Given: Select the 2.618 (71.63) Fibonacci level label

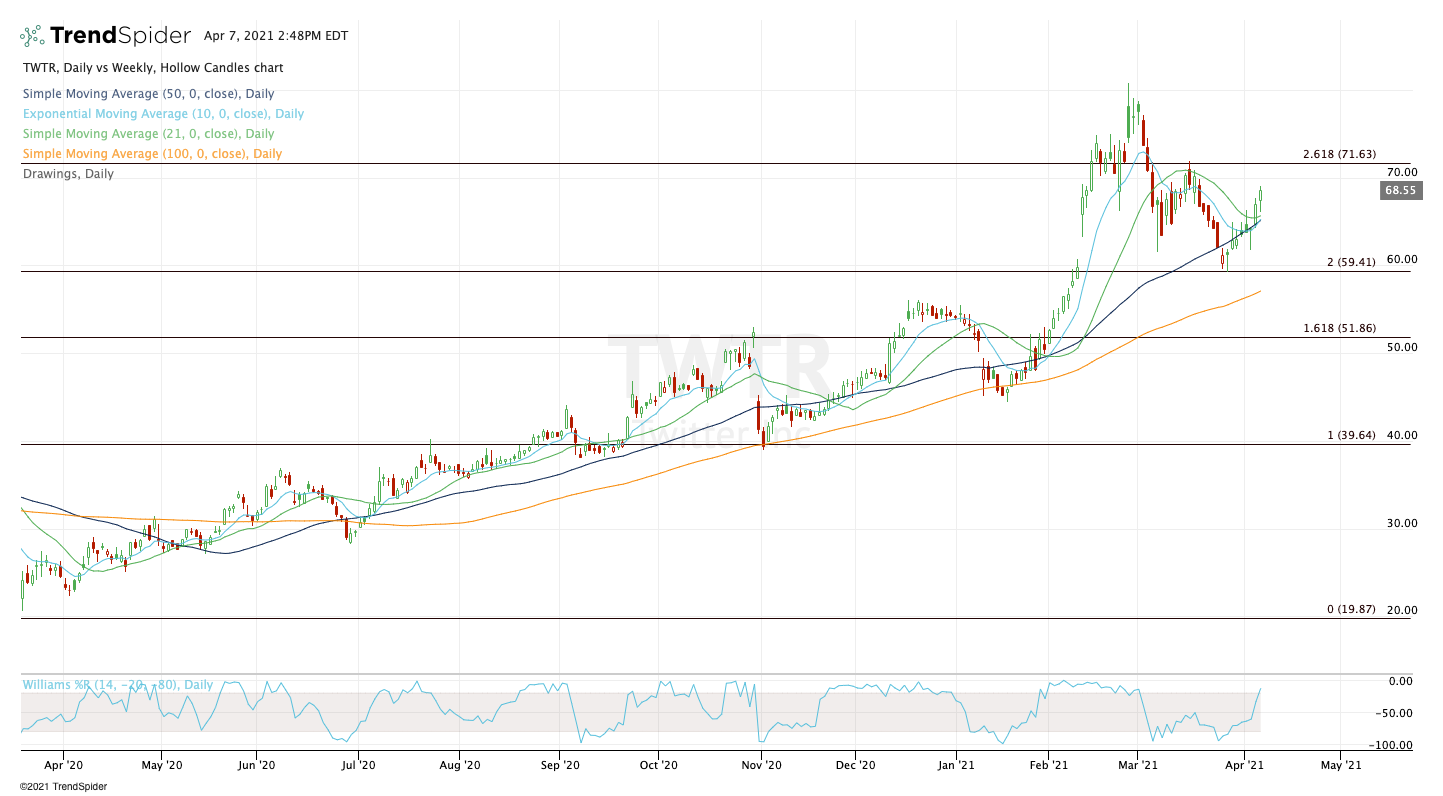Looking at the screenshot, I should click(x=1339, y=155).
